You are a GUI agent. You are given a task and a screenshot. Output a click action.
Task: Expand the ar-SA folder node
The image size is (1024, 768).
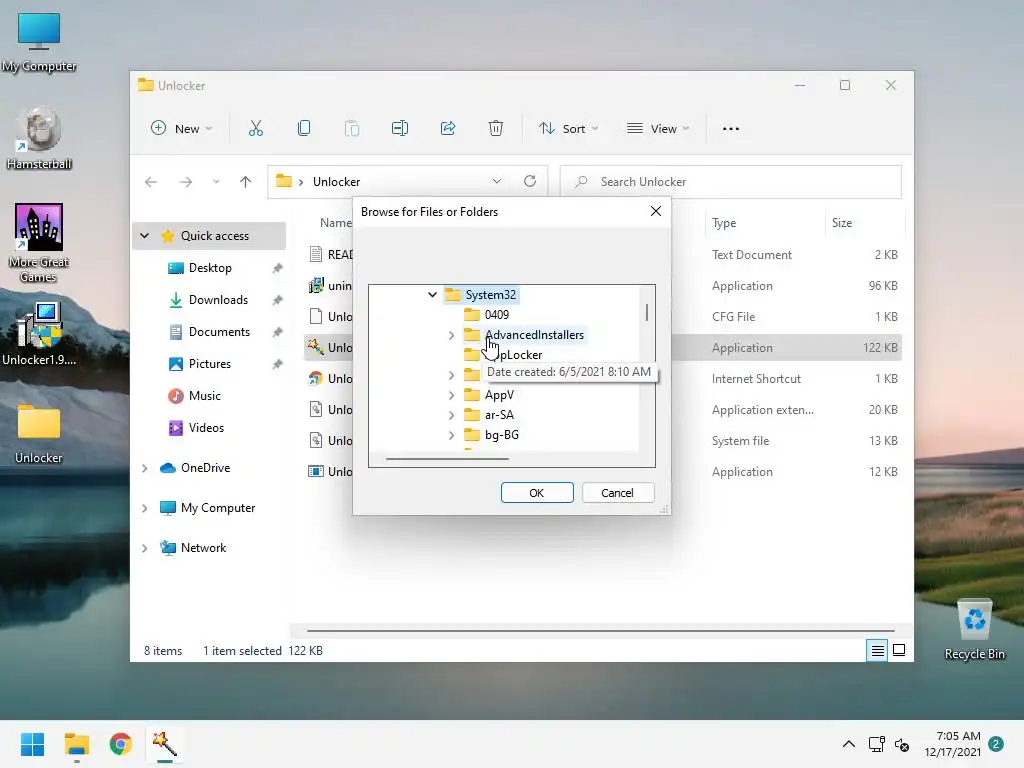click(x=451, y=415)
